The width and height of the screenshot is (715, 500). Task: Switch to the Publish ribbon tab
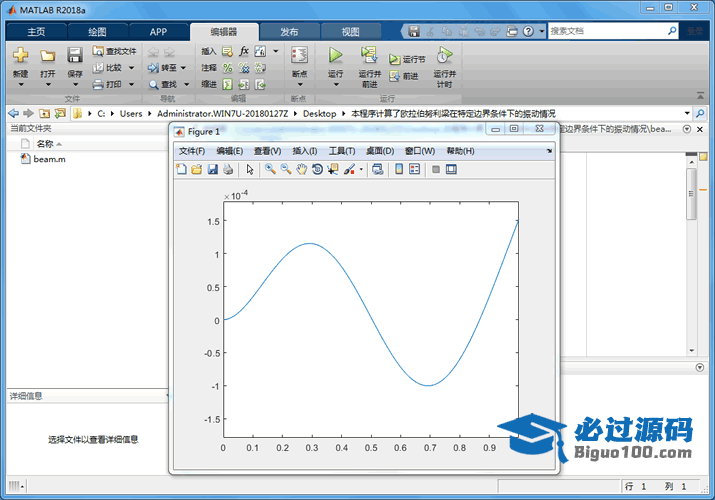click(x=289, y=32)
